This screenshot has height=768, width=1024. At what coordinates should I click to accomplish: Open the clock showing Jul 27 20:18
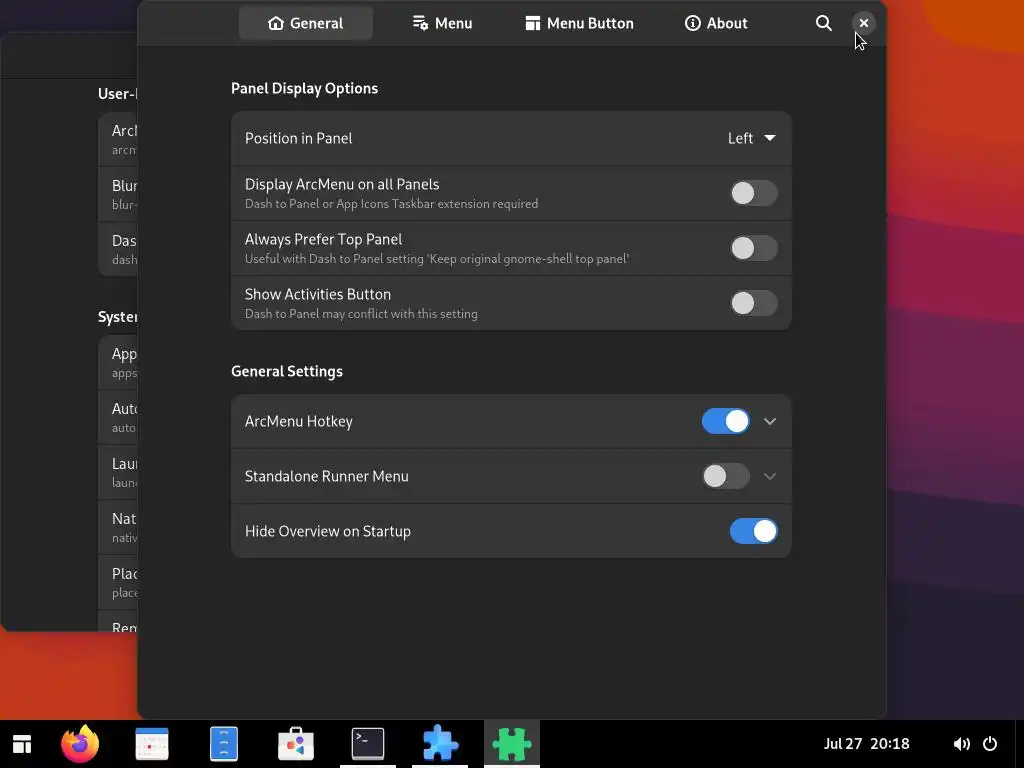[866, 744]
